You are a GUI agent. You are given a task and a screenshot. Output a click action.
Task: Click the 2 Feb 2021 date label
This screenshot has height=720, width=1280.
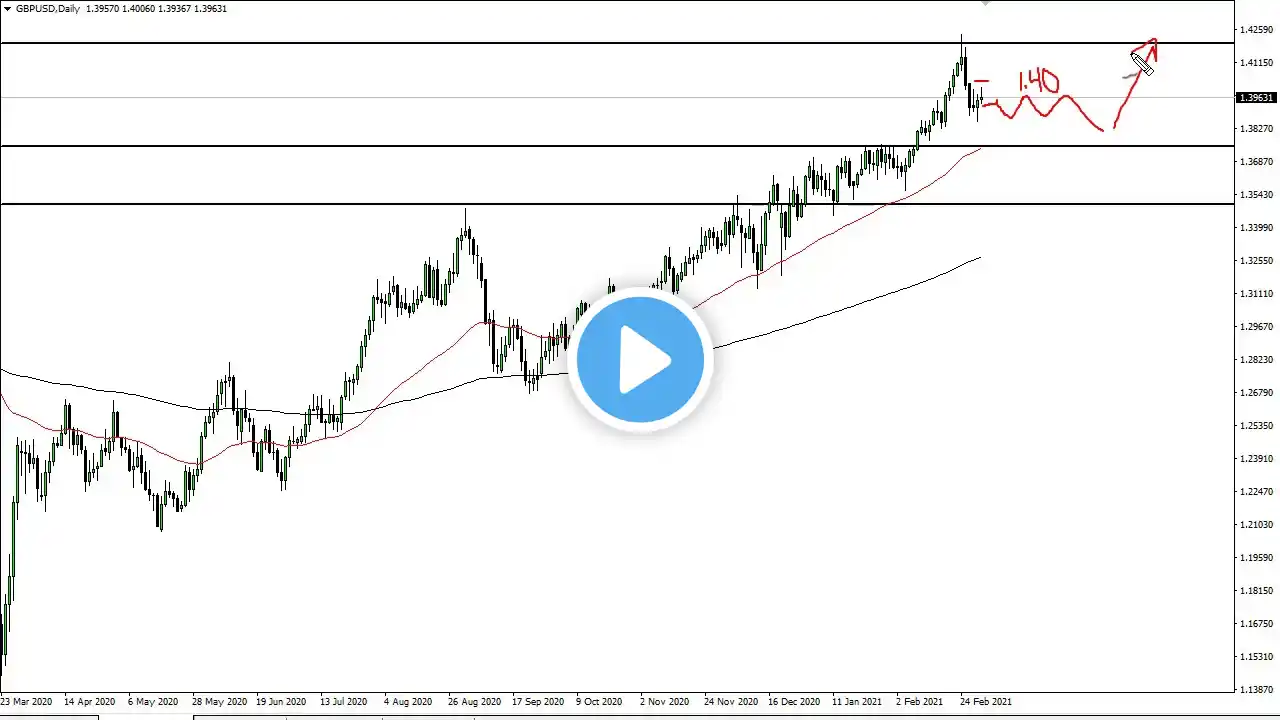pos(921,702)
